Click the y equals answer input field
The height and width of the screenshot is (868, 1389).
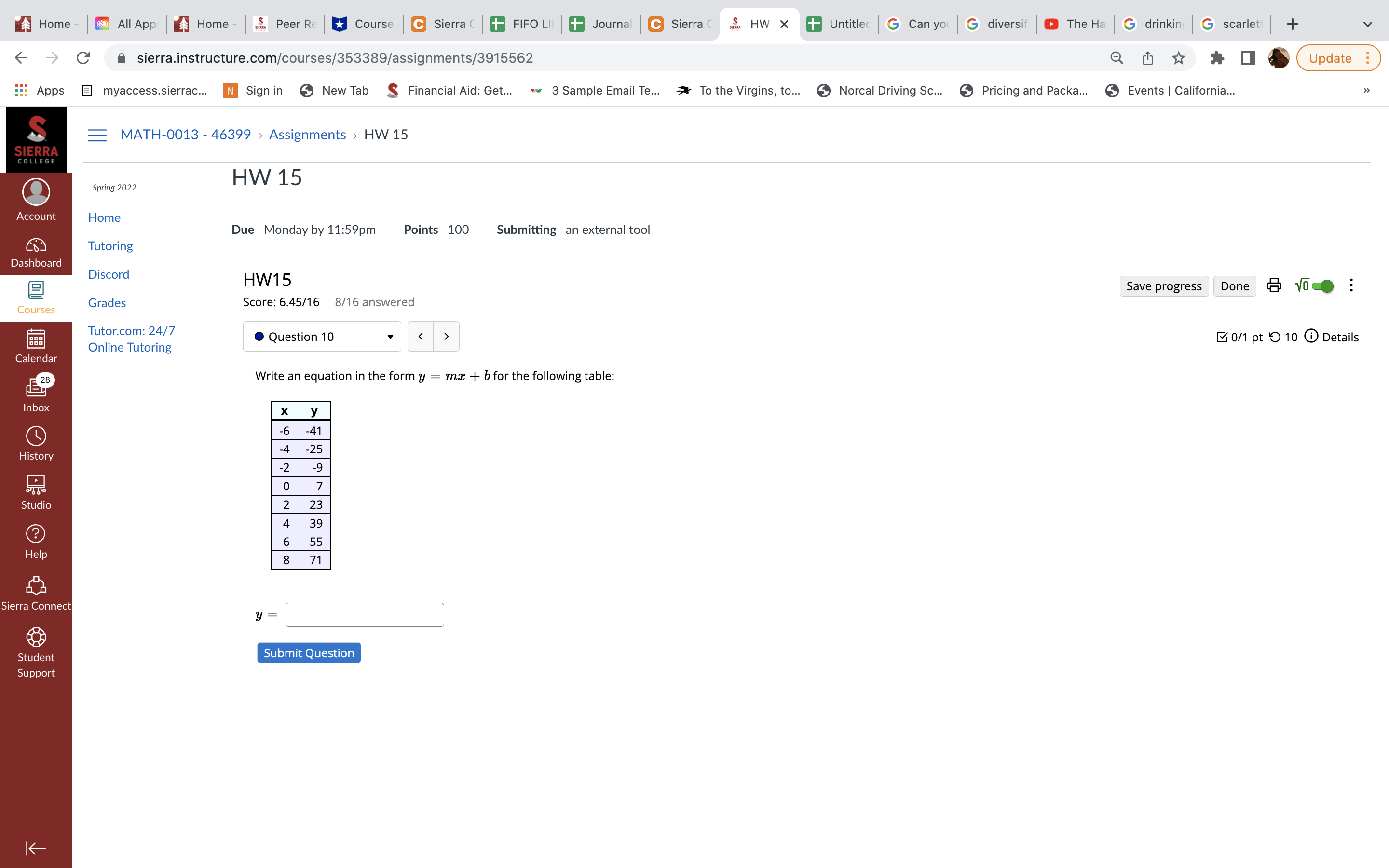(365, 614)
